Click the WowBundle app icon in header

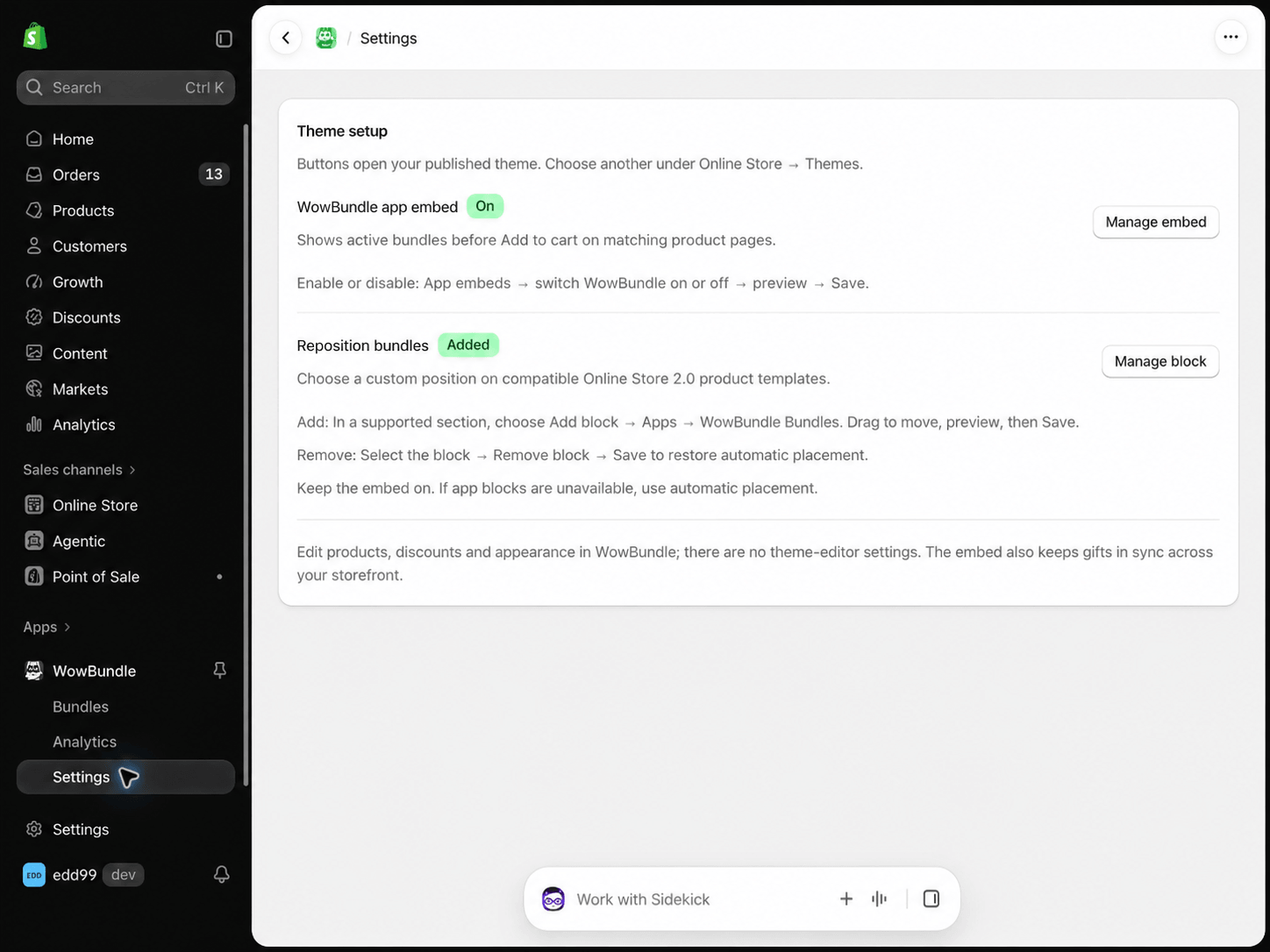point(326,38)
